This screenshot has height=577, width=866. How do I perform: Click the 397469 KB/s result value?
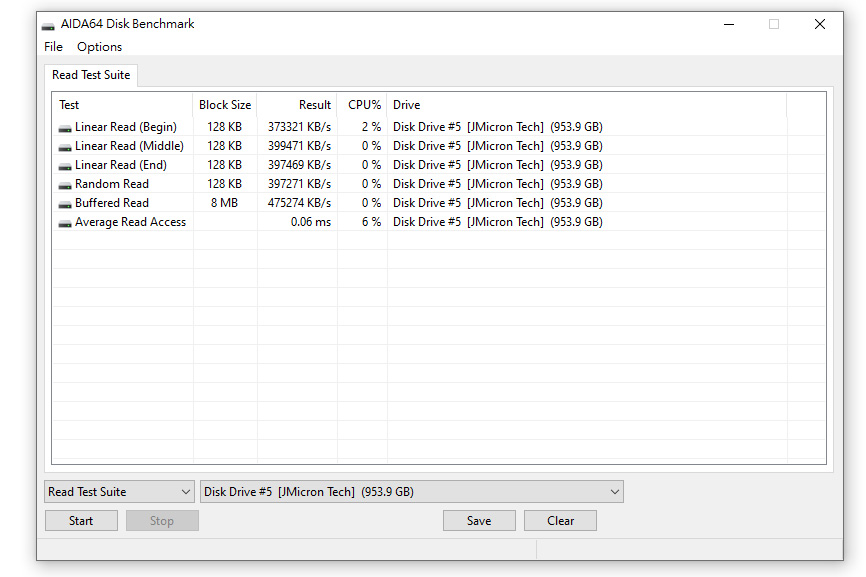(x=299, y=165)
